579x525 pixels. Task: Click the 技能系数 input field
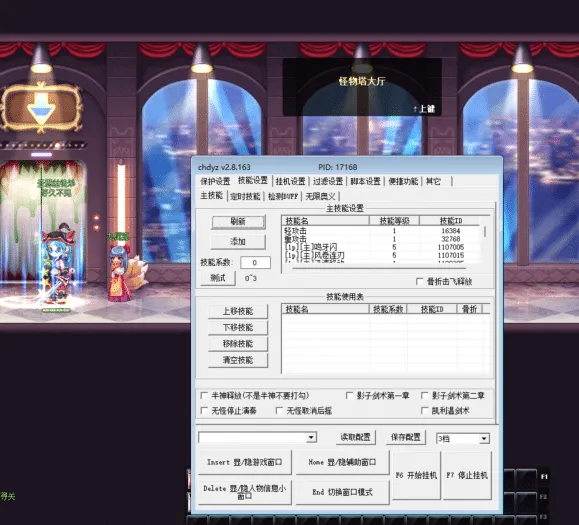(255, 262)
